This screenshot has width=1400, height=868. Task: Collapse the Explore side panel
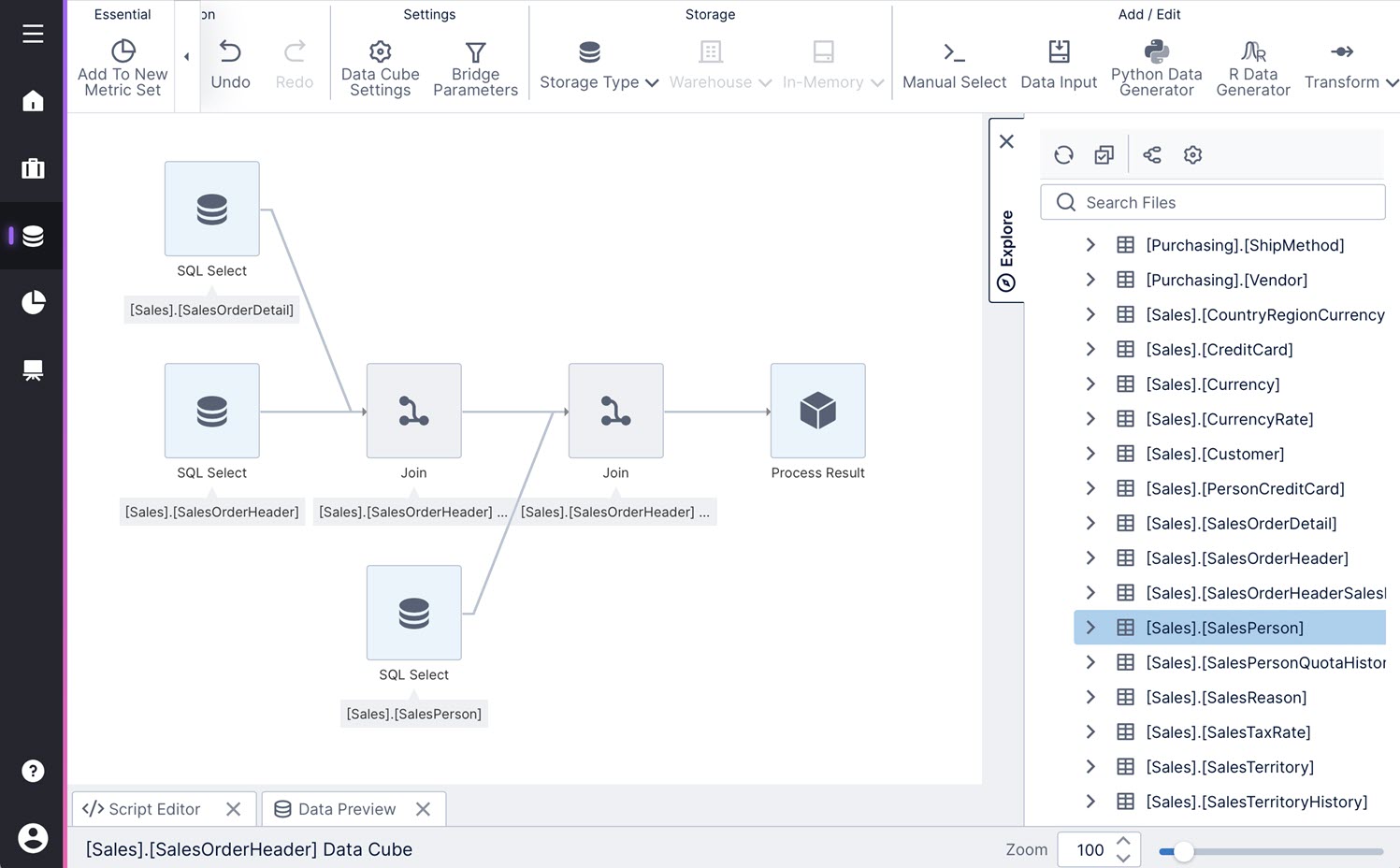point(1006,142)
